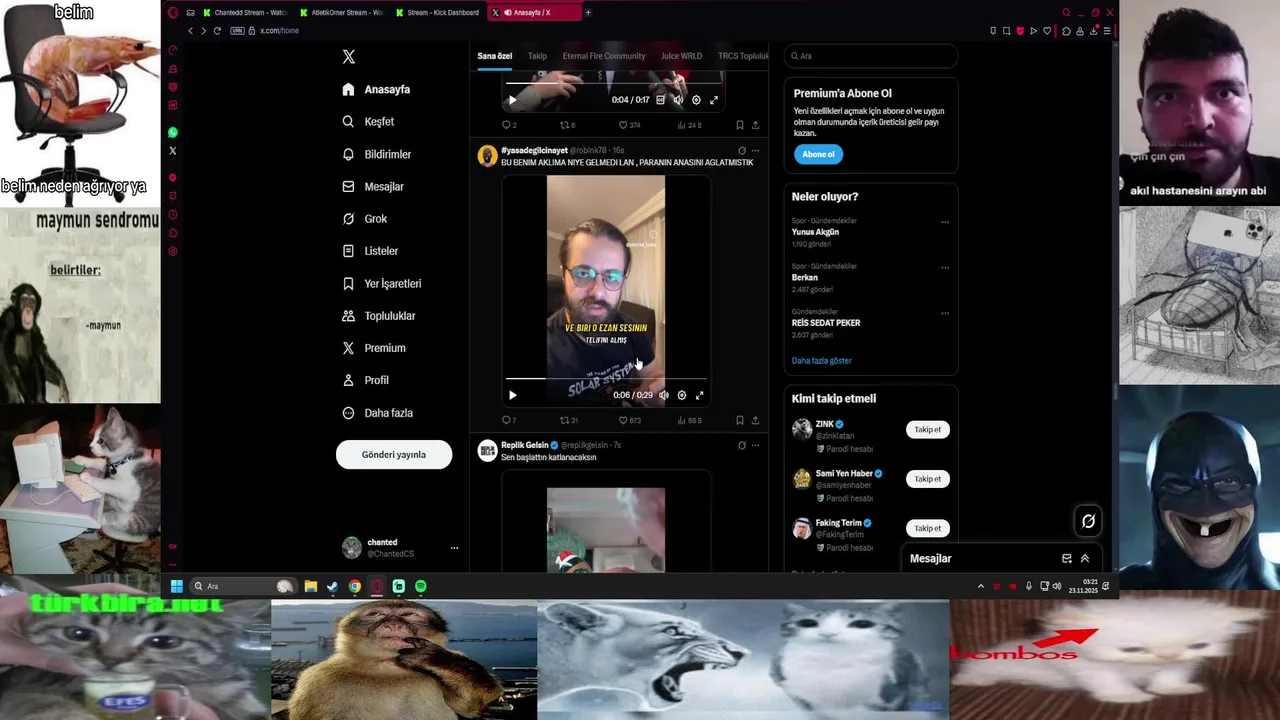
Task: Expand the Mesajlar drawer chevrons
Action: tap(1085, 559)
